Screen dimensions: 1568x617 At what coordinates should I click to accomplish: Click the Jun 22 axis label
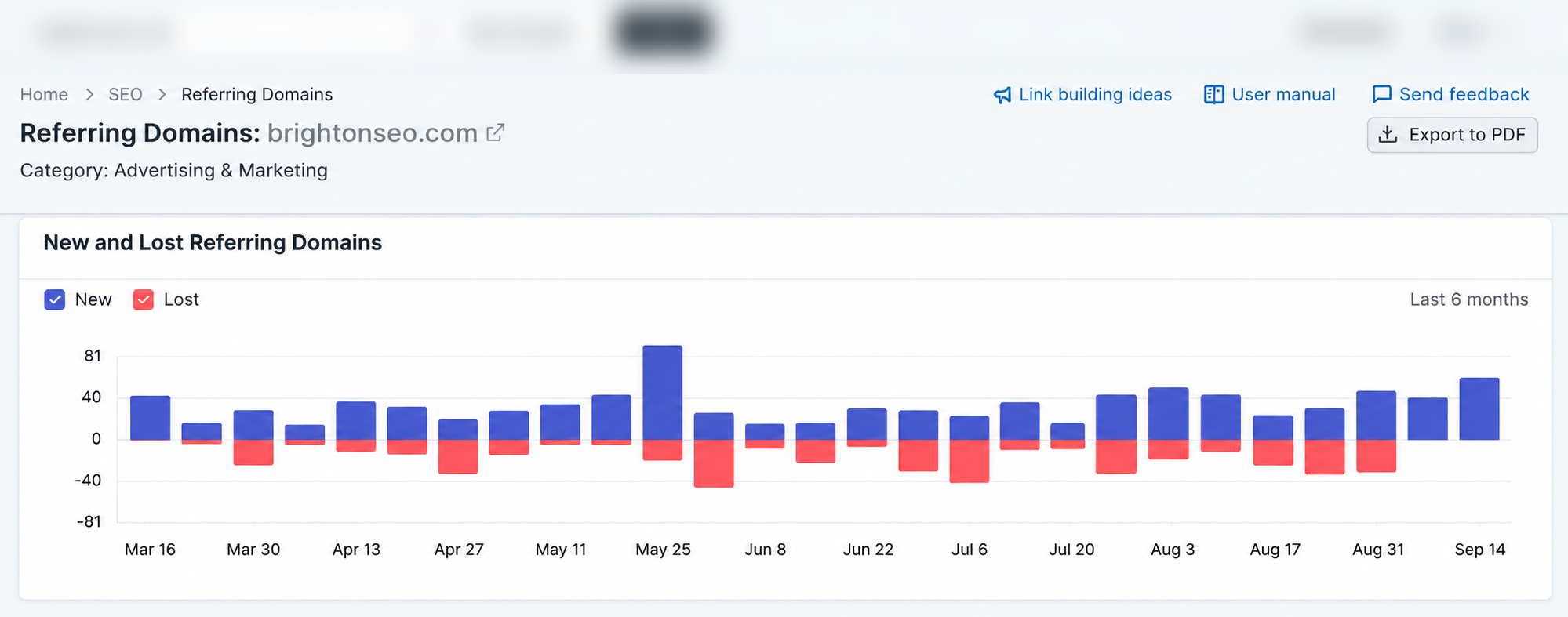tap(868, 550)
